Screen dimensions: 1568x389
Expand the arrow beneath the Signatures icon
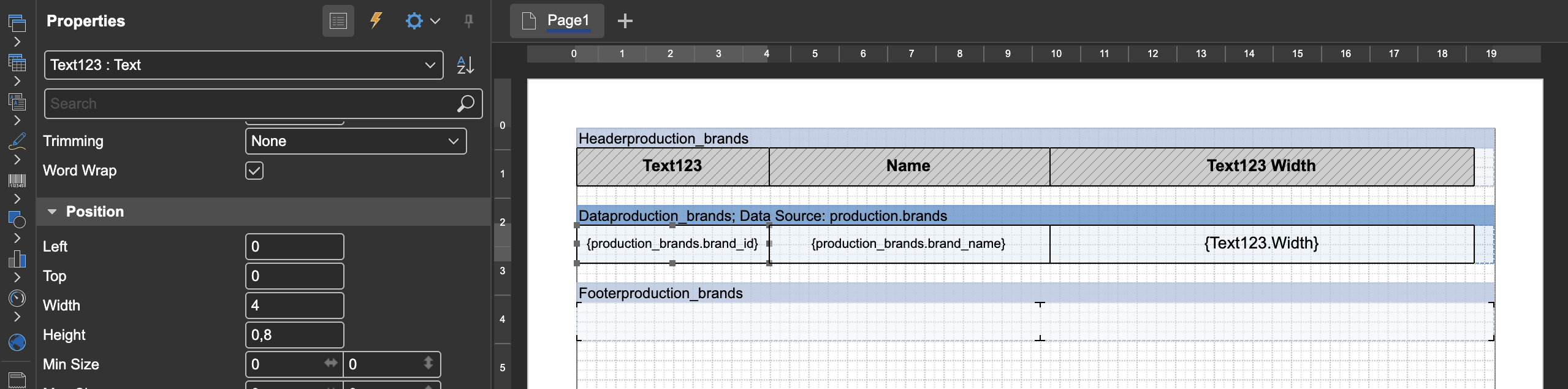(17, 160)
